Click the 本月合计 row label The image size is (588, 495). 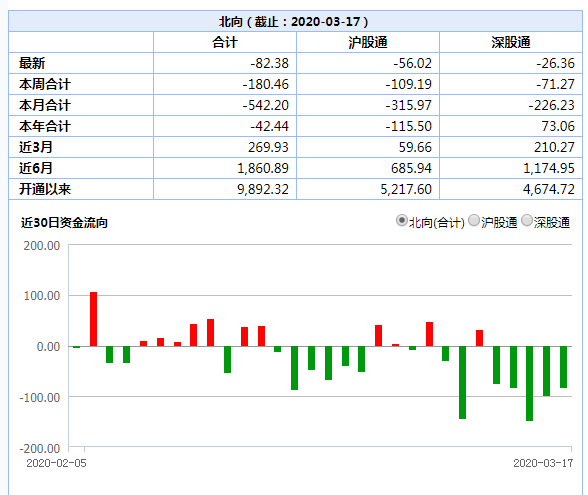[45, 105]
